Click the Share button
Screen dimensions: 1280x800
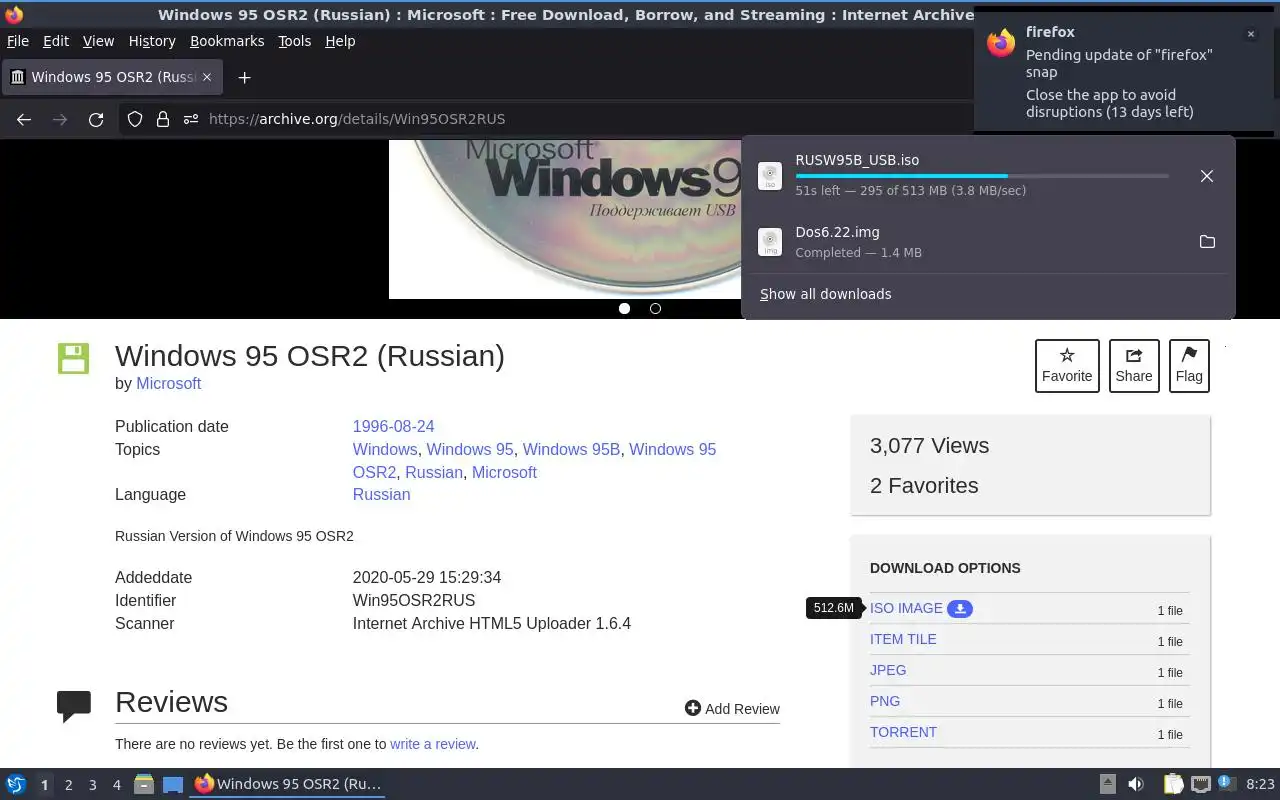point(1134,365)
